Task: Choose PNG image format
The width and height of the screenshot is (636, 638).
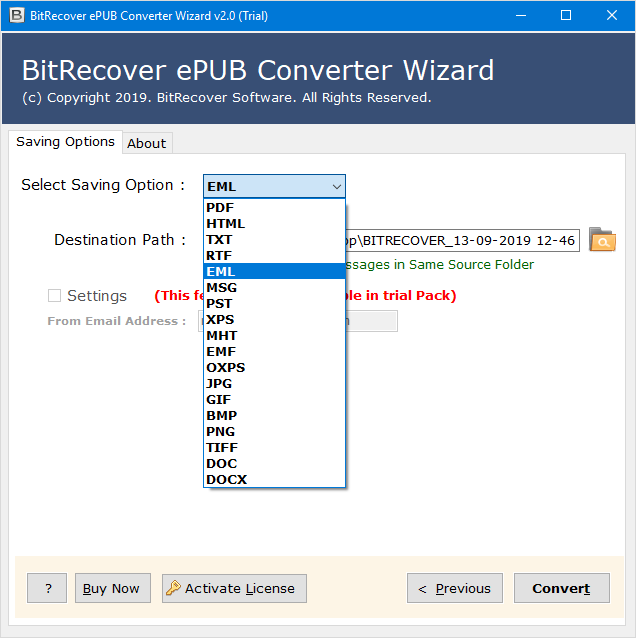Action: click(x=274, y=431)
